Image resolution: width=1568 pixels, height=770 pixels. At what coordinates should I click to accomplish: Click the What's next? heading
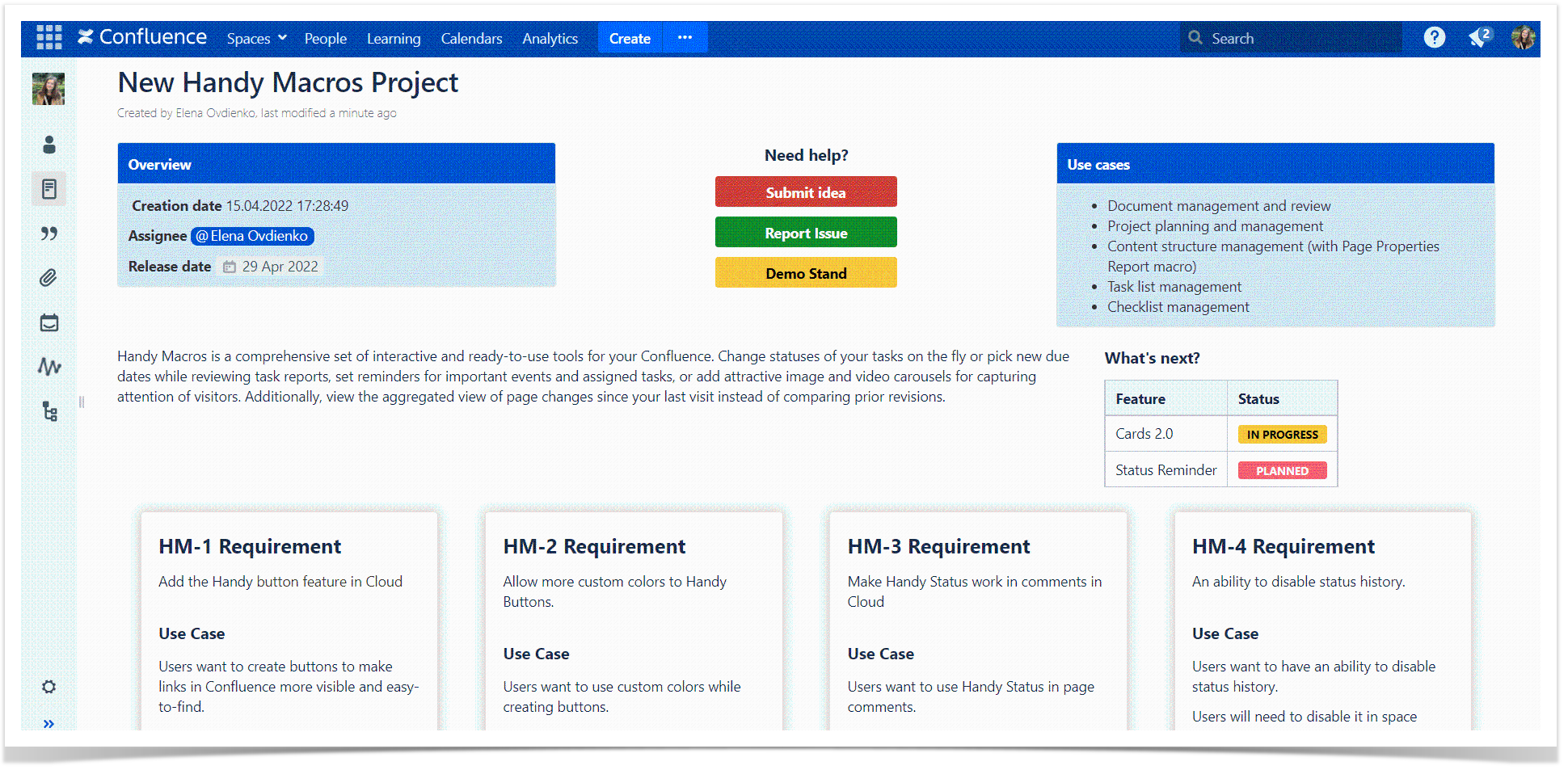tap(1152, 358)
